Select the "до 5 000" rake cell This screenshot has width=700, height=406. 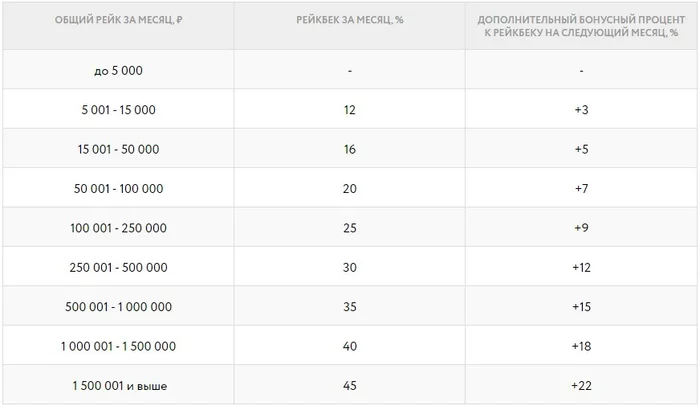coord(118,71)
